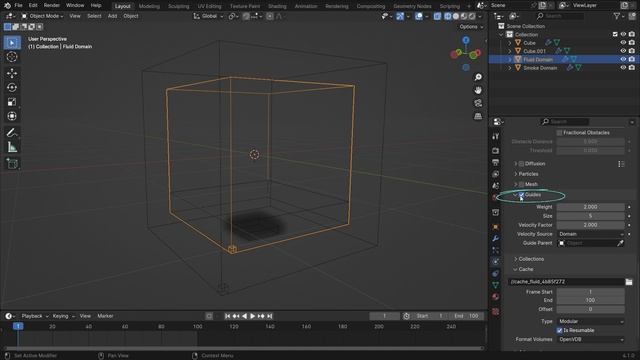This screenshot has height=360, width=640.
Task: Open the timeline Marker menu
Action: (105, 316)
